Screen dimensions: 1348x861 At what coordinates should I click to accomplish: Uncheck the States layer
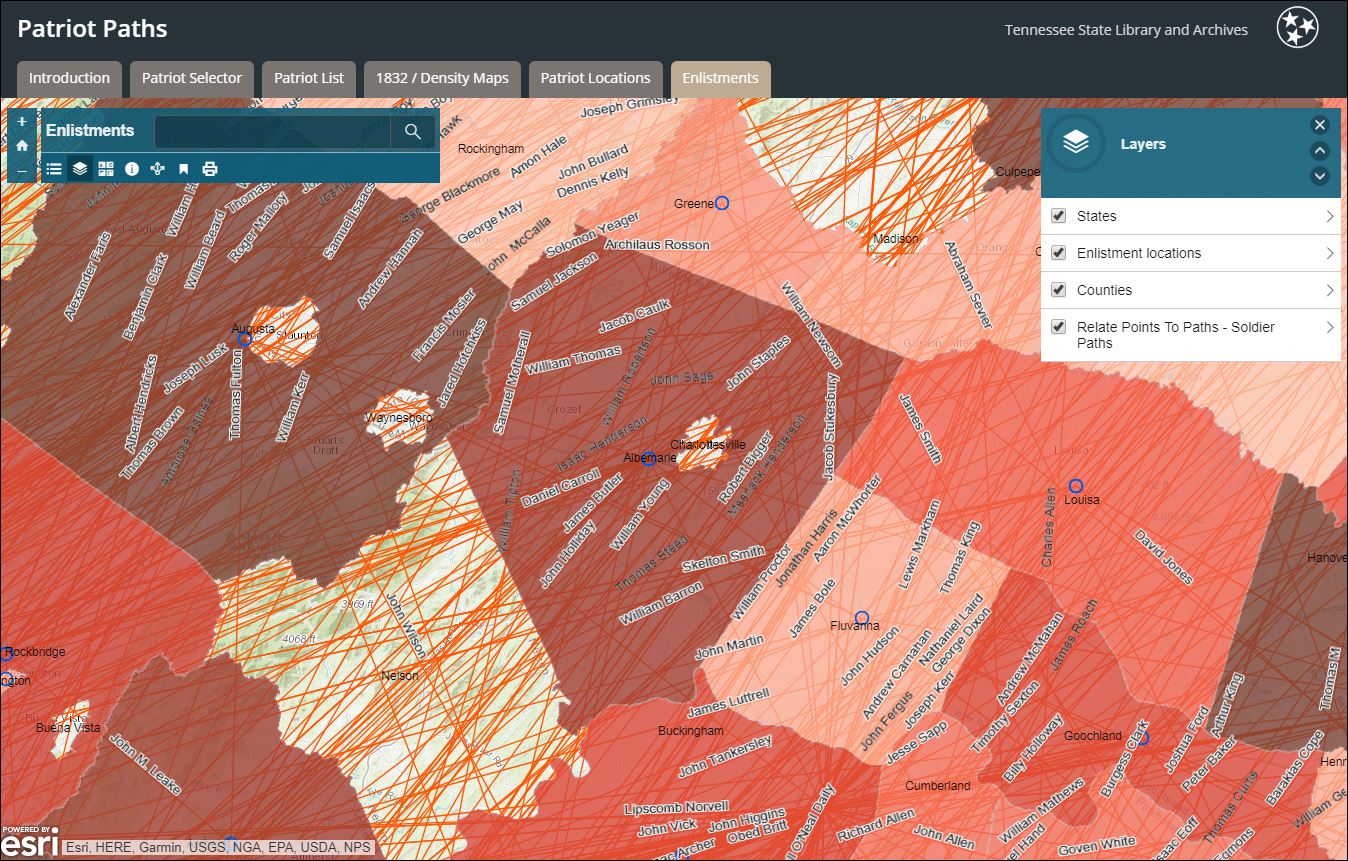1057,215
